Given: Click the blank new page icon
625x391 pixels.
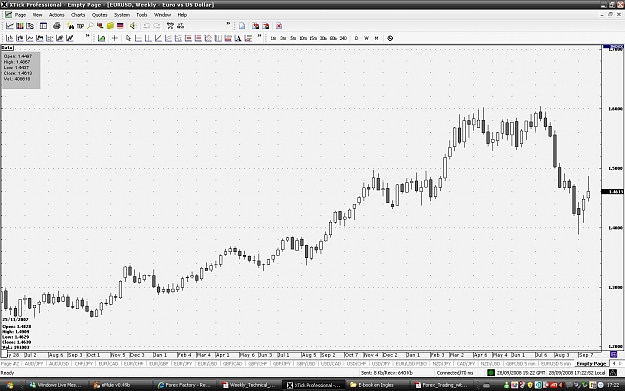Looking at the screenshot, I should (242, 26).
